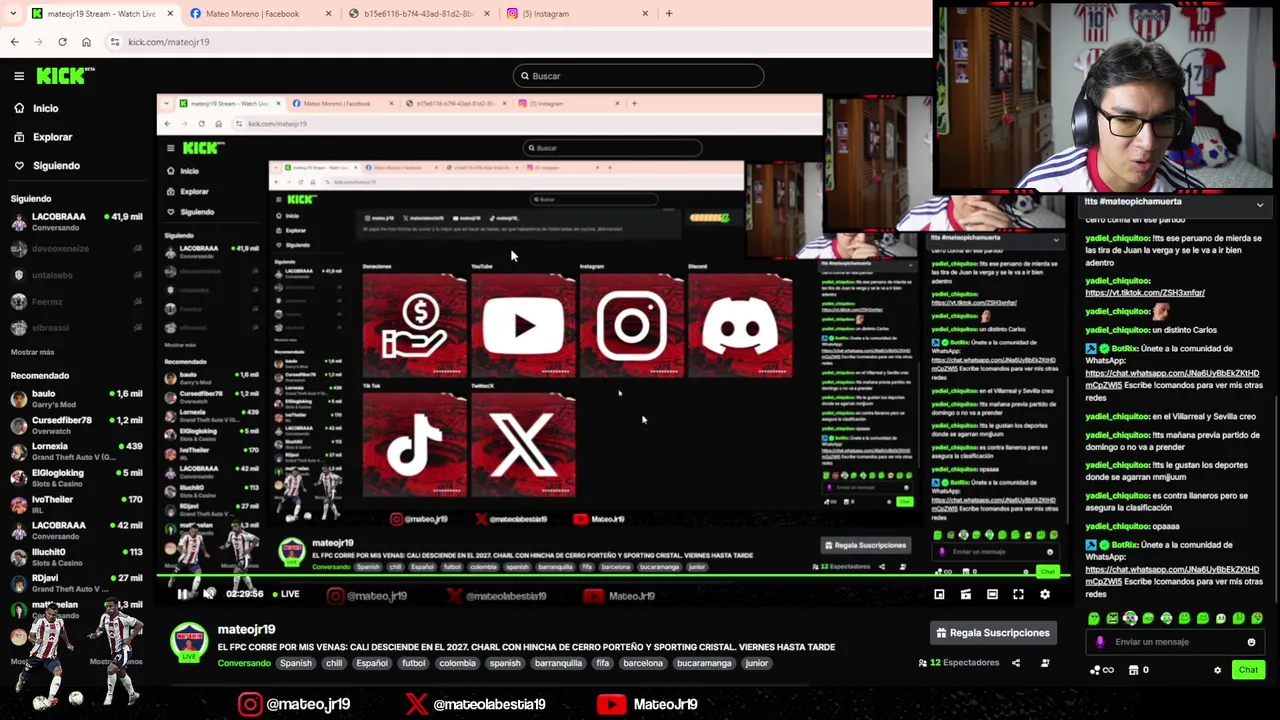Focus the Enviar un mensaje field
The image size is (1280, 720).
[x=1173, y=642]
